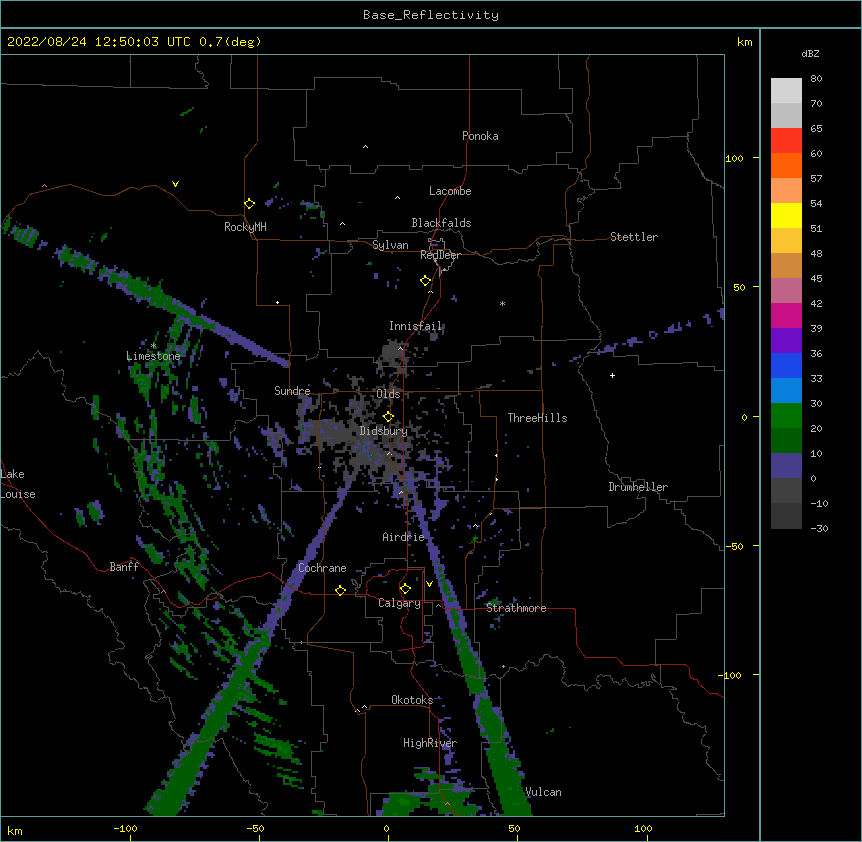
Task: Select the purple 39–36 dBZ legend swatch
Action: 786,341
